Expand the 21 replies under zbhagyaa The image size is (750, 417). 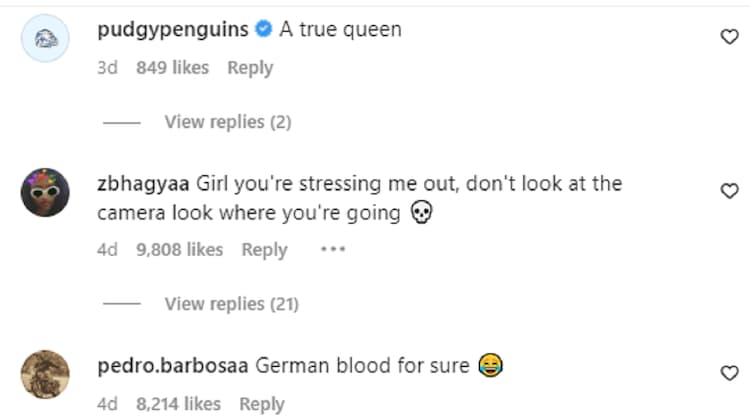click(x=231, y=304)
